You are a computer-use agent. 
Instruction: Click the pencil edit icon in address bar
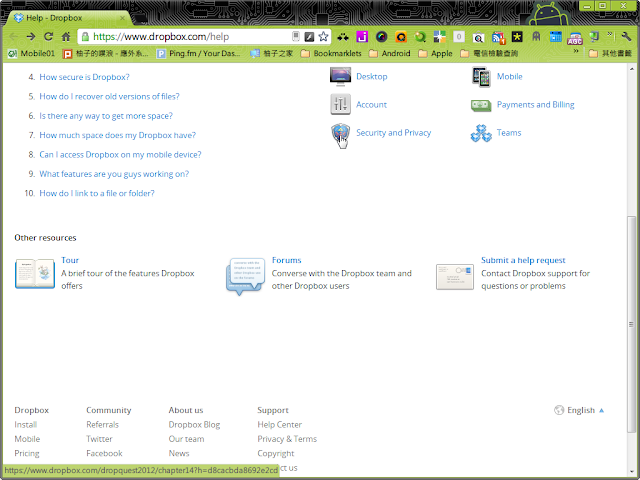pos(309,37)
